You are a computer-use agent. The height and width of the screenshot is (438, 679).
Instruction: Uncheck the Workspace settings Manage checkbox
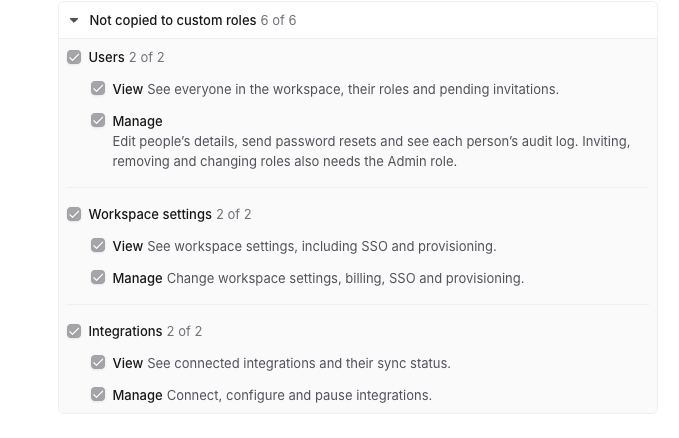point(98,277)
